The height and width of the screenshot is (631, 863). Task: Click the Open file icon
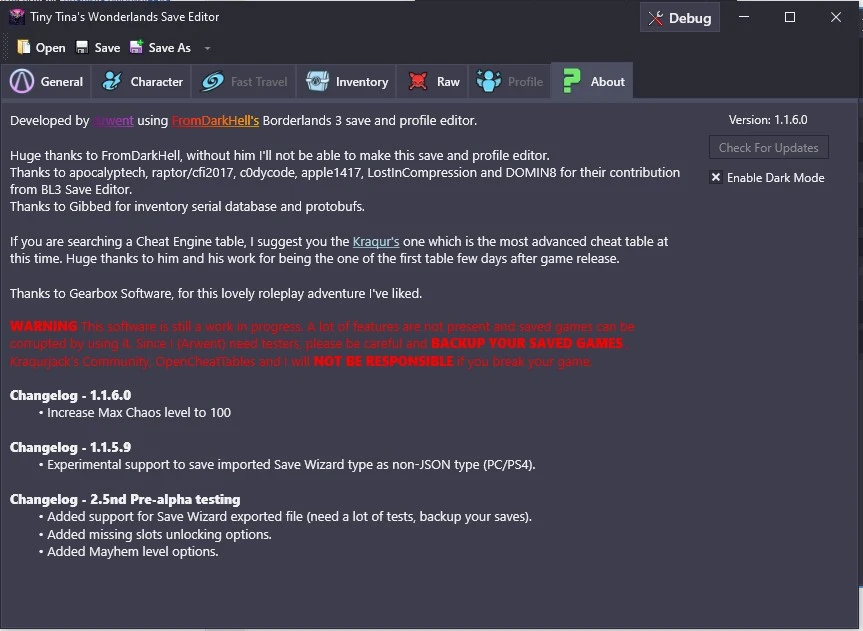(24, 47)
